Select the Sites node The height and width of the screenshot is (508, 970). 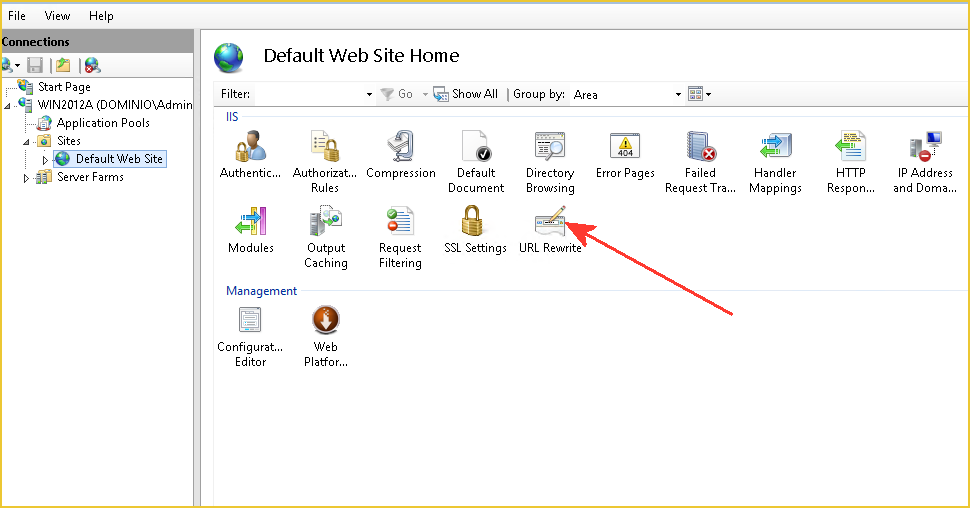69,140
